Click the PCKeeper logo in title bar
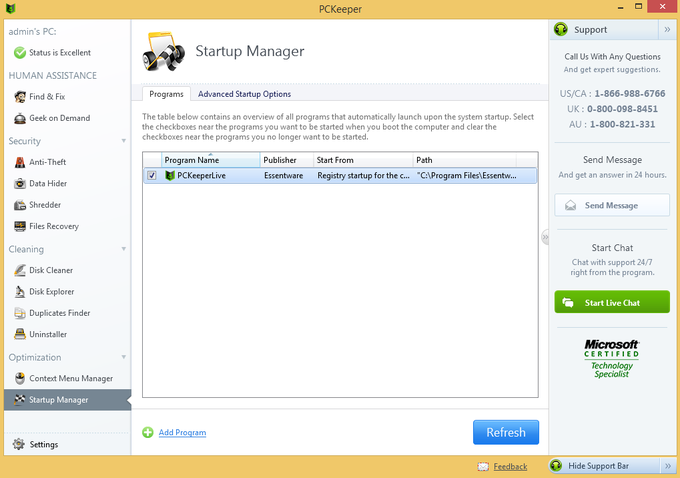This screenshot has height=478, width=680. click(10, 8)
